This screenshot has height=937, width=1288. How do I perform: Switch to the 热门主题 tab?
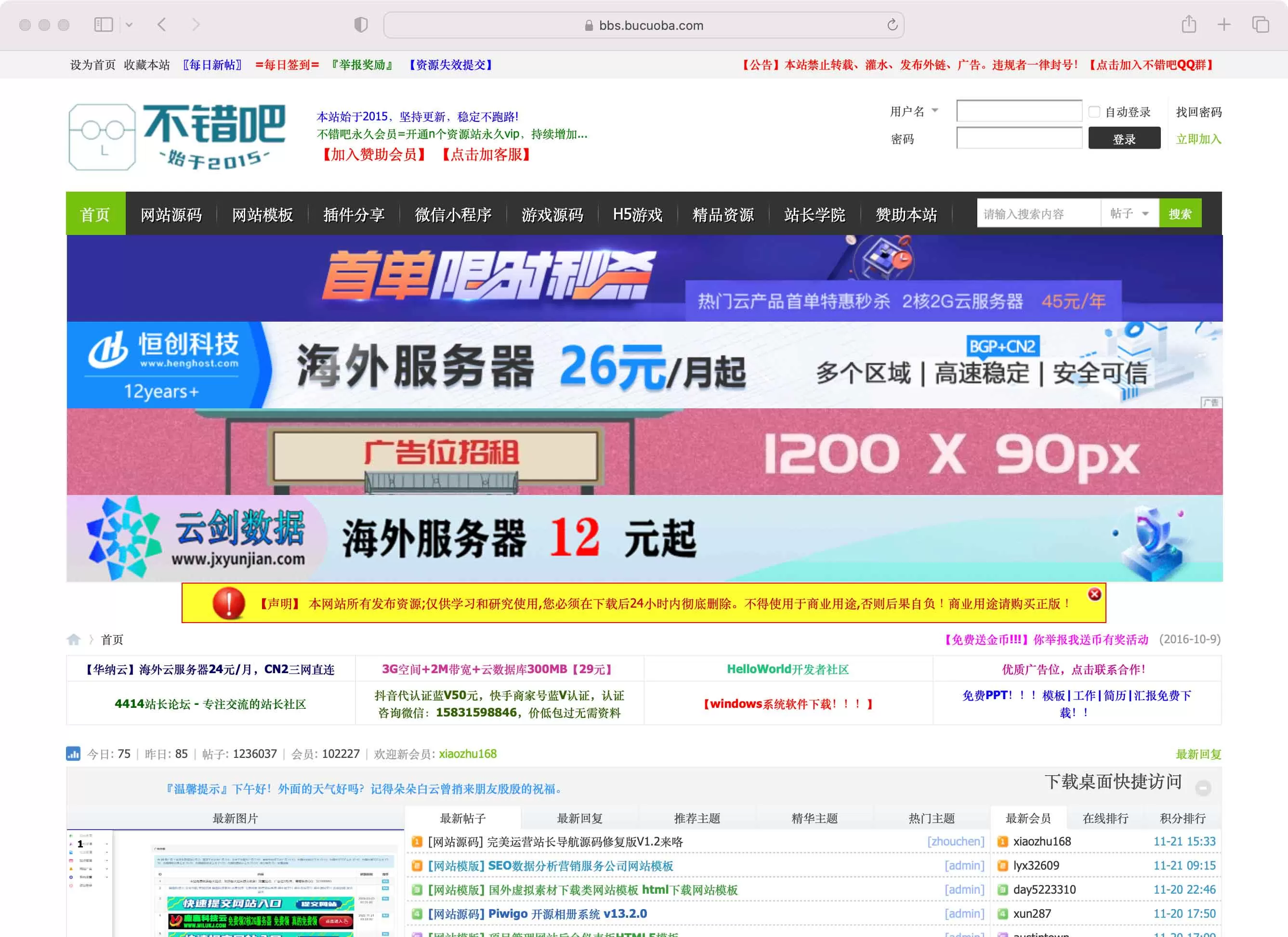click(932, 819)
